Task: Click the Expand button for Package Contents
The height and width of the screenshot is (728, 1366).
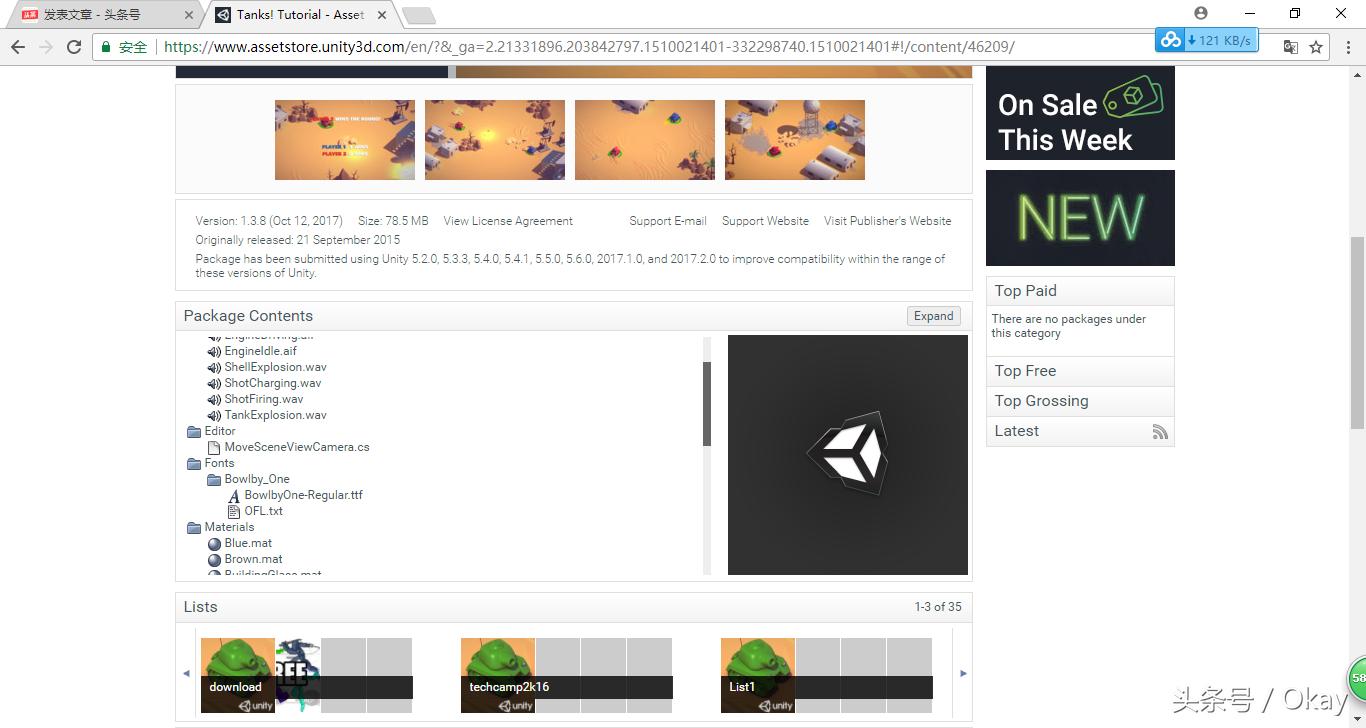Action: pos(932,316)
